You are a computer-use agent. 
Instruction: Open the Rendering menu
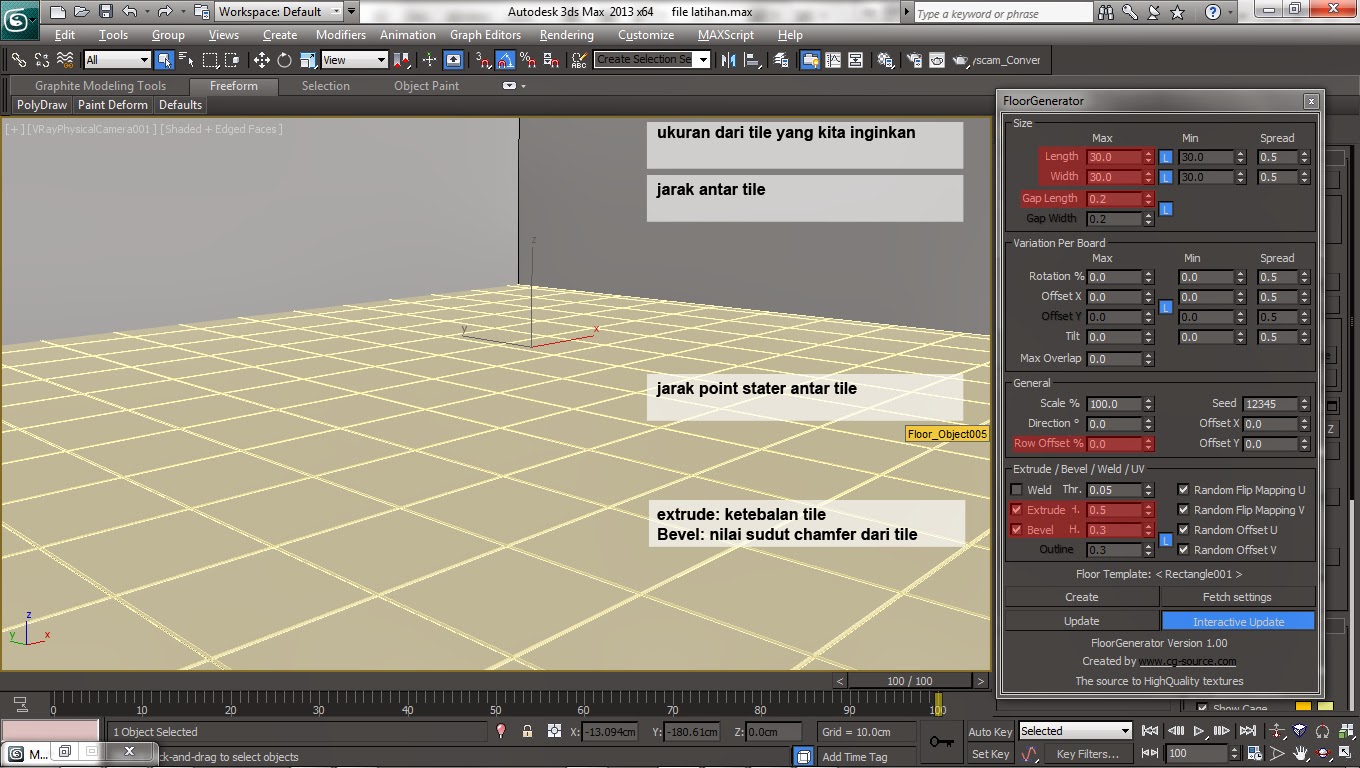pyautogui.click(x=566, y=34)
